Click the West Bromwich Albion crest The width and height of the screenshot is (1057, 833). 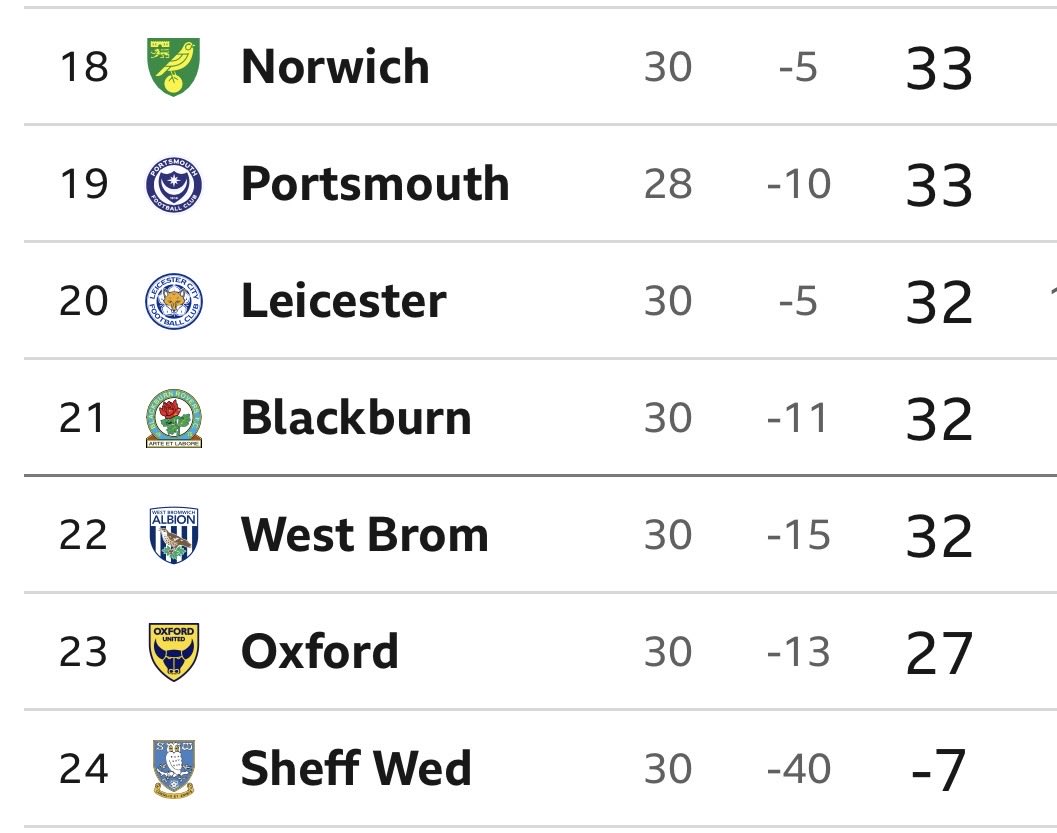pyautogui.click(x=173, y=535)
